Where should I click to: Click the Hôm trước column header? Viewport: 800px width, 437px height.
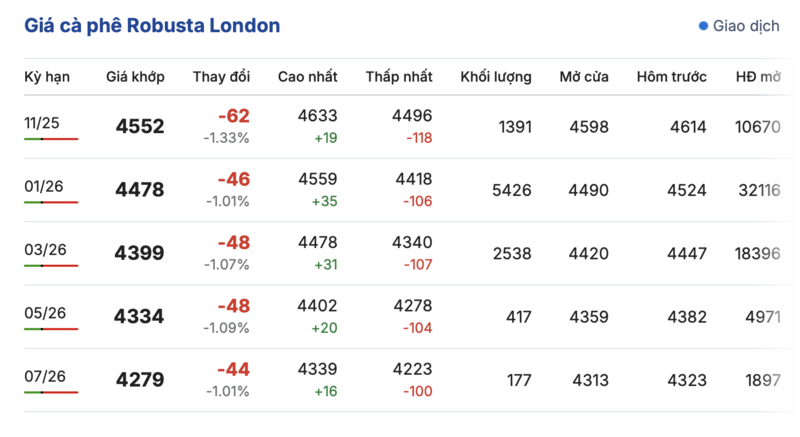coord(671,77)
